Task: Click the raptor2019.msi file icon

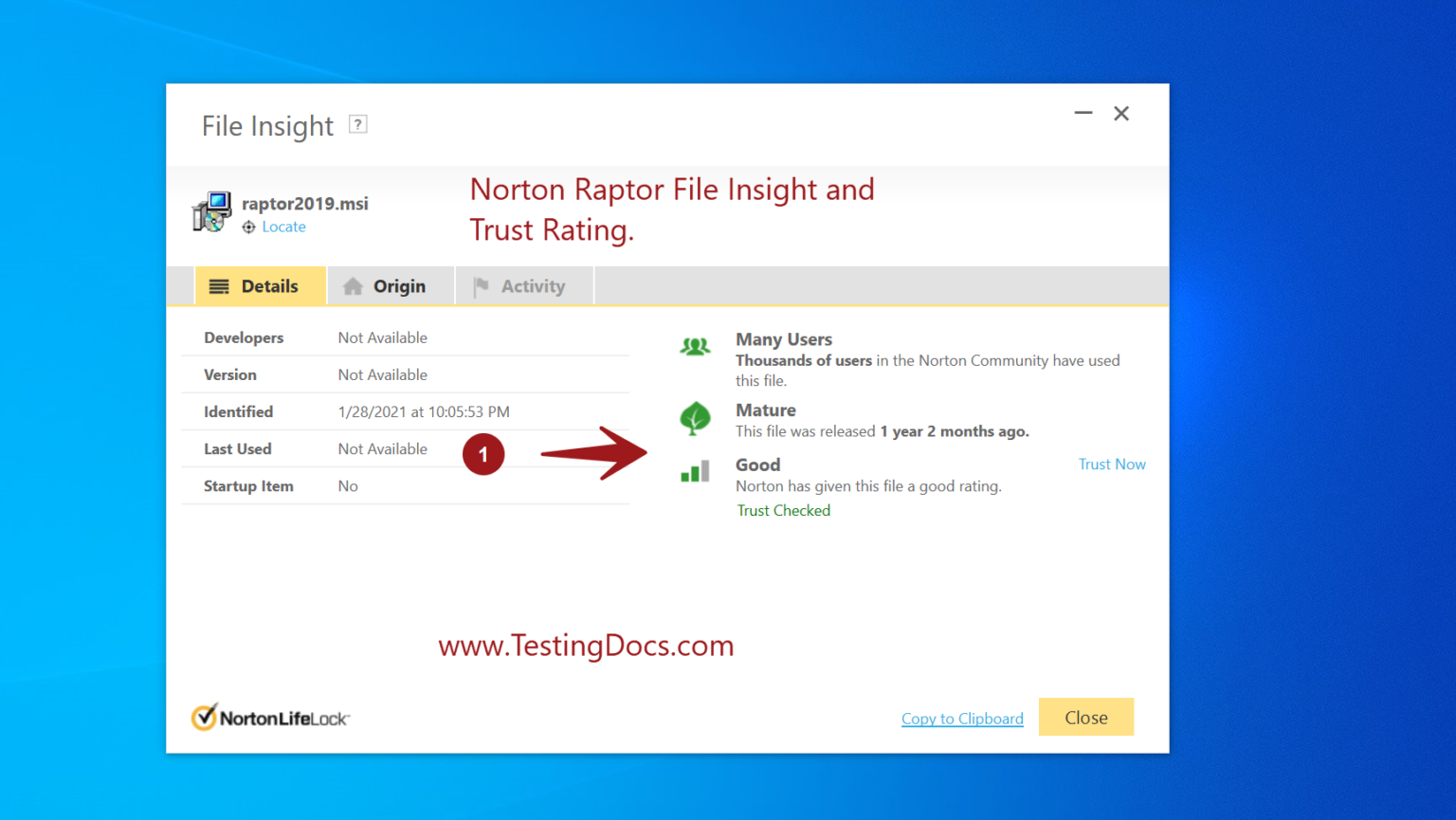Action: coord(212,212)
